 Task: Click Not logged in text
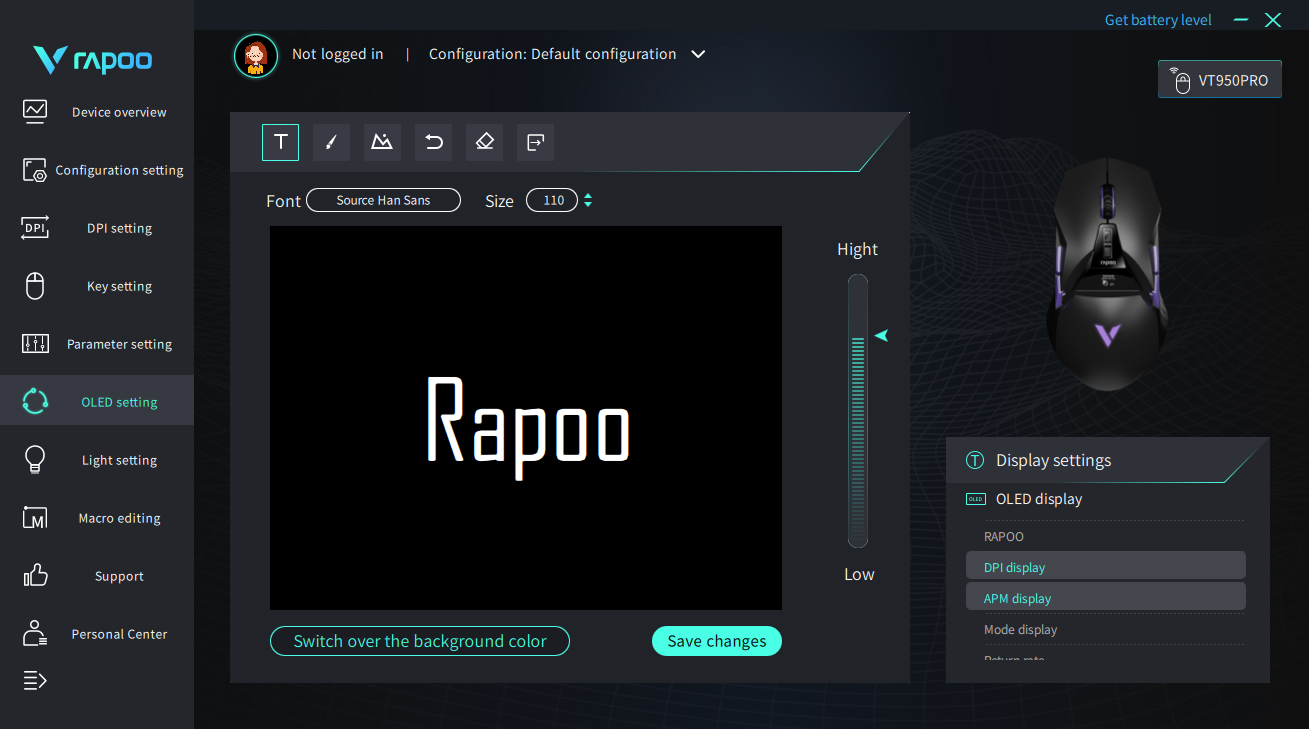point(337,54)
